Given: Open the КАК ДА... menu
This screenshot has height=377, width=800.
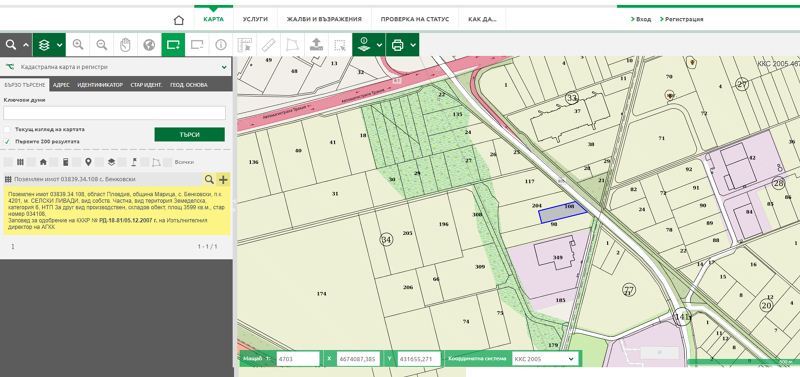Looking at the screenshot, I should pyautogui.click(x=482, y=19).
